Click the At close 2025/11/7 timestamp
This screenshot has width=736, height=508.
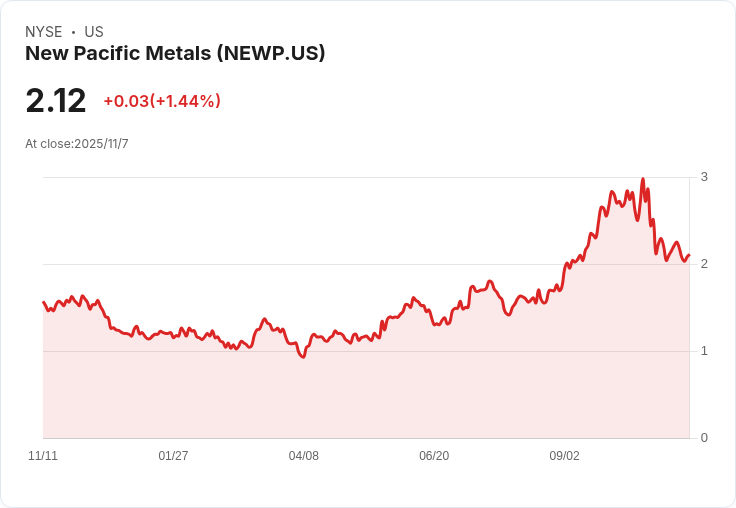(x=77, y=144)
